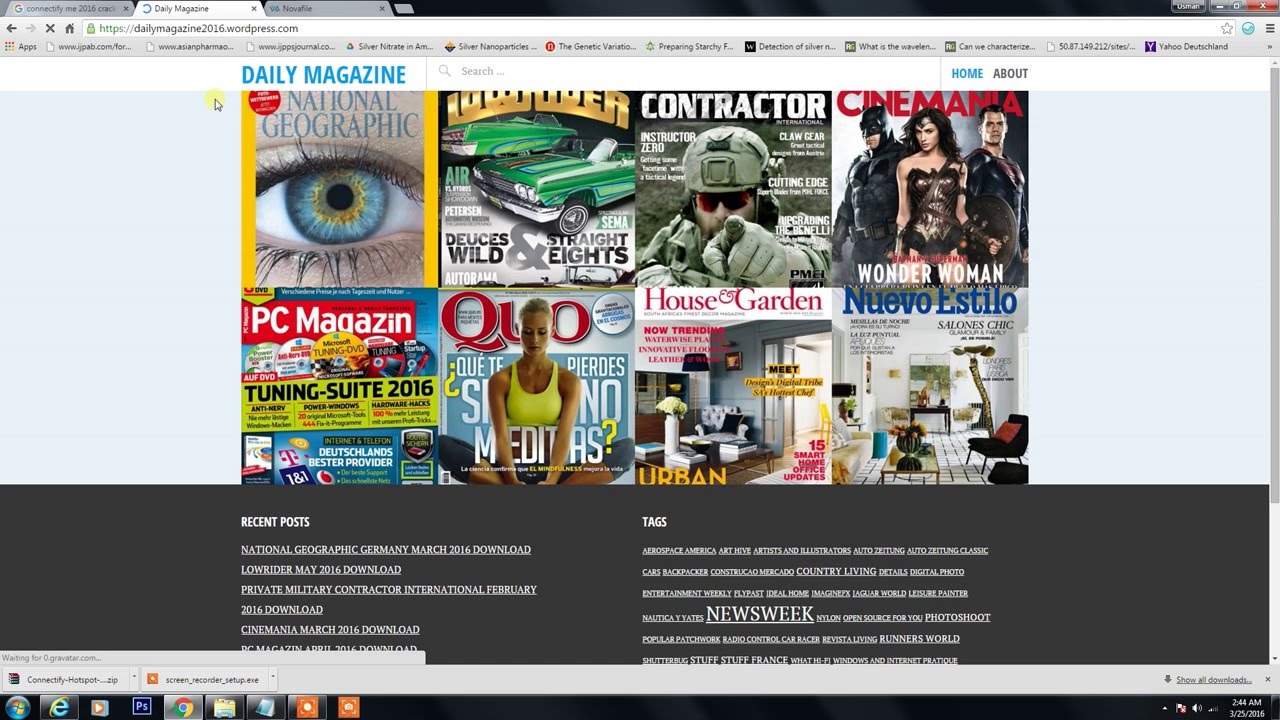Click the browser forward arrow

30,28
